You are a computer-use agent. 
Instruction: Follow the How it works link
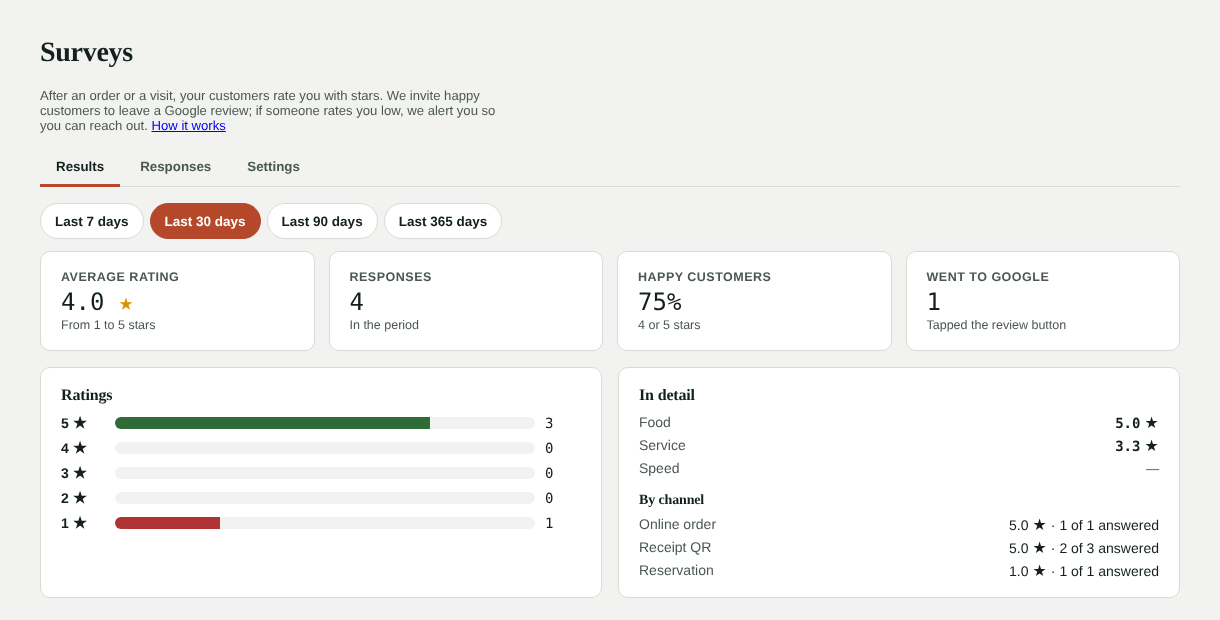click(189, 126)
